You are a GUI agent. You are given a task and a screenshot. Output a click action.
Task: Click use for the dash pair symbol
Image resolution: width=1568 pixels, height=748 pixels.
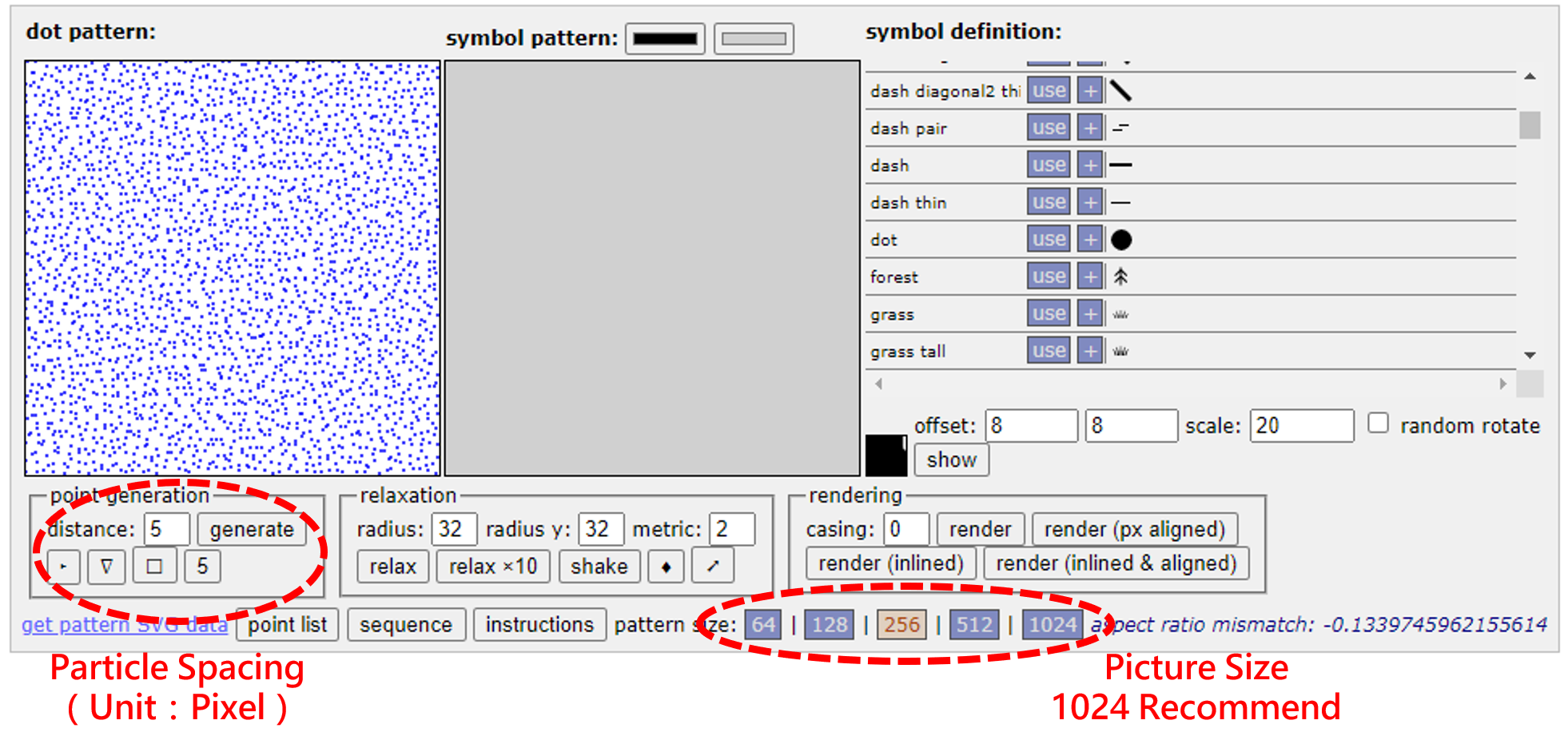[x=1049, y=127]
